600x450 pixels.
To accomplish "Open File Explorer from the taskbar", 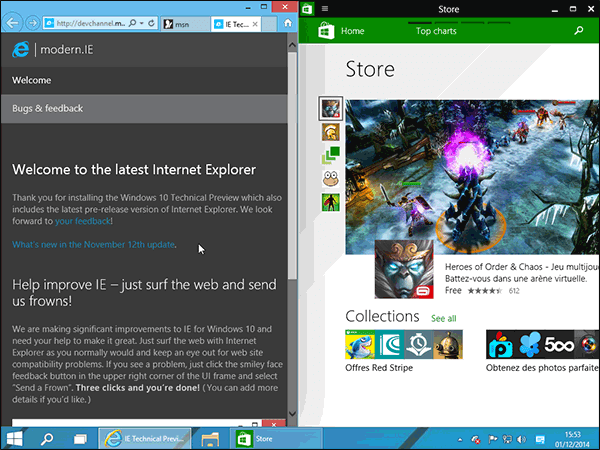I will [x=210, y=439].
